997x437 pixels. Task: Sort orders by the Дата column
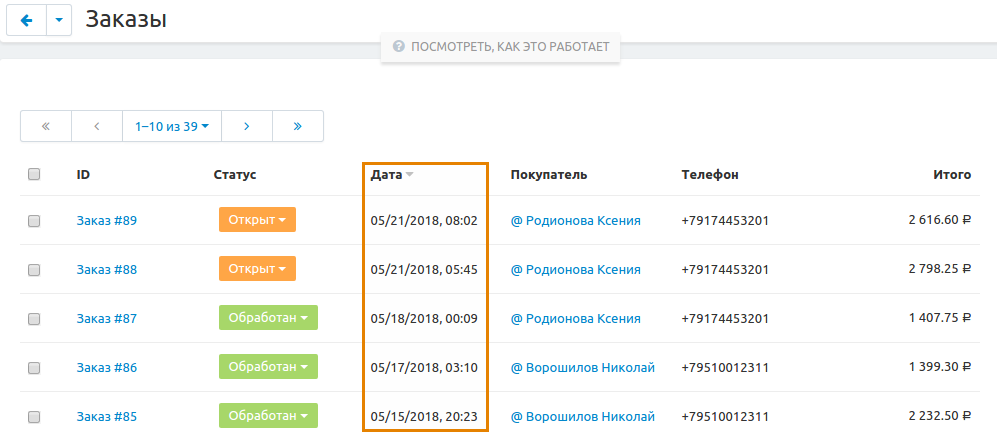point(387,174)
